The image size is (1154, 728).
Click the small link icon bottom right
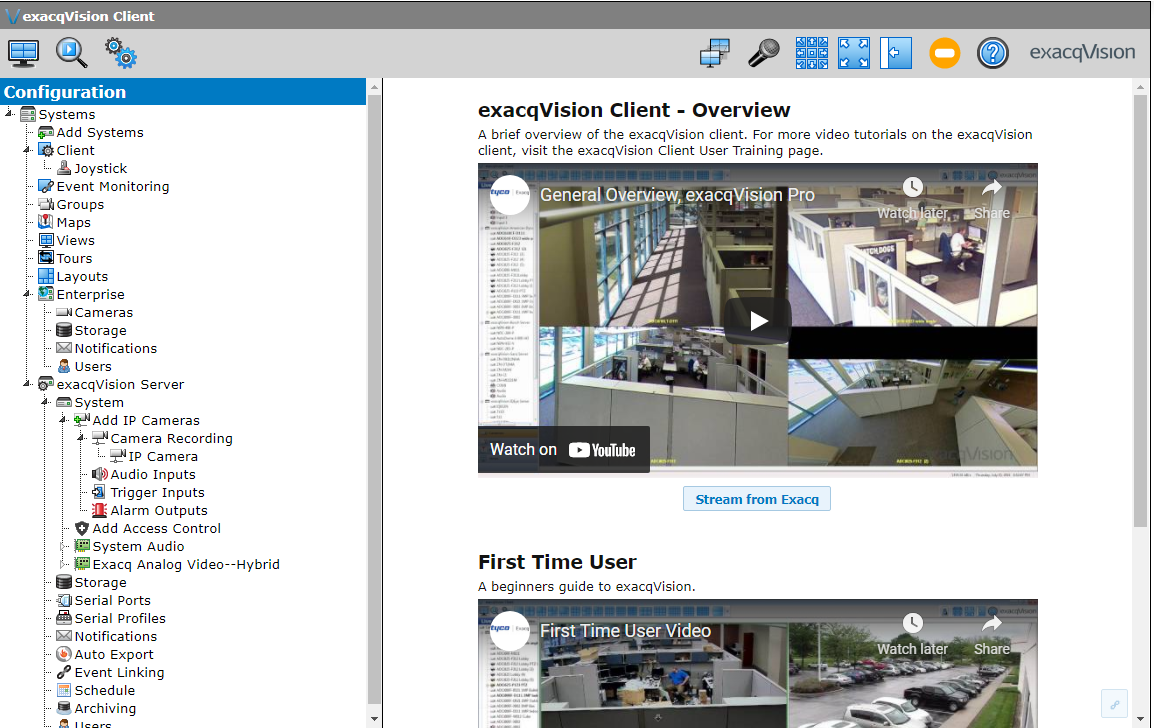click(x=1114, y=704)
